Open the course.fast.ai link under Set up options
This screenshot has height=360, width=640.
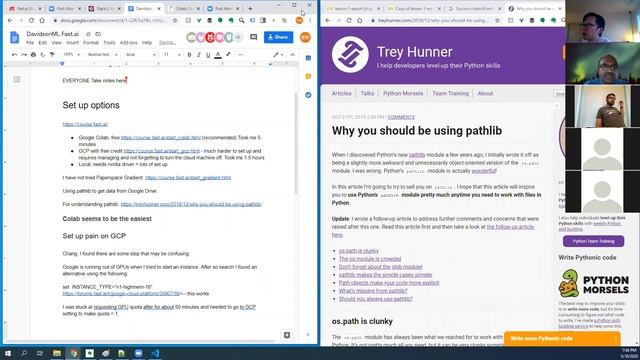pyautogui.click(x=85, y=124)
